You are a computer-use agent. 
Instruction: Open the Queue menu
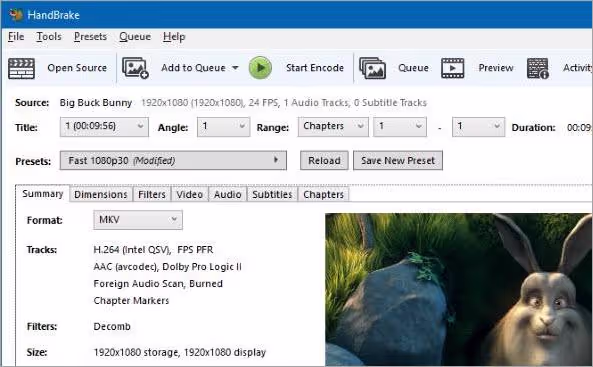[x=135, y=37]
